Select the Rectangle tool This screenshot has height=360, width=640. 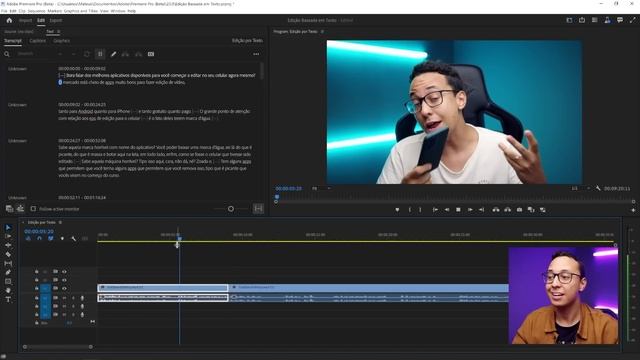click(8, 281)
